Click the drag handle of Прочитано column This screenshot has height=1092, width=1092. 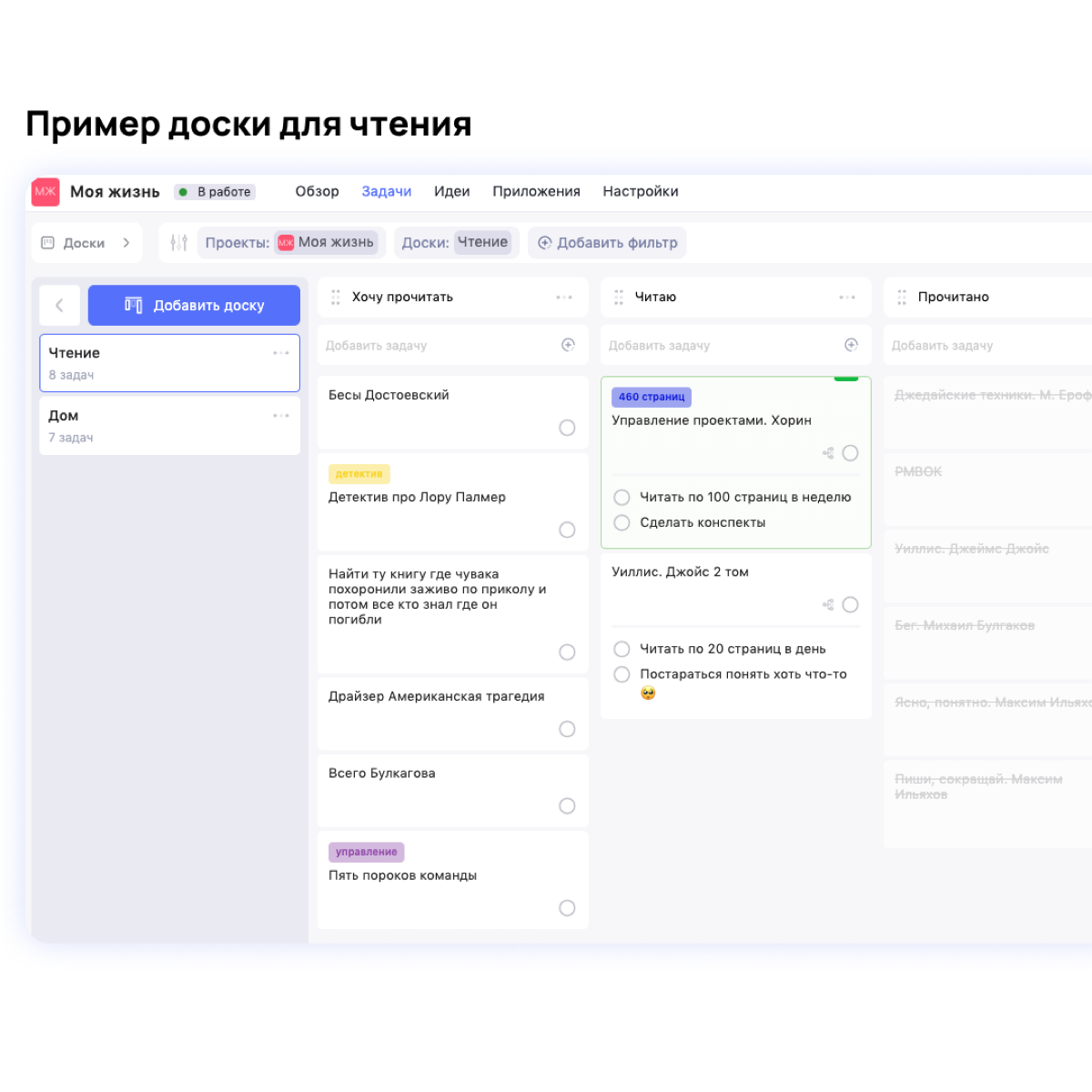tap(902, 298)
